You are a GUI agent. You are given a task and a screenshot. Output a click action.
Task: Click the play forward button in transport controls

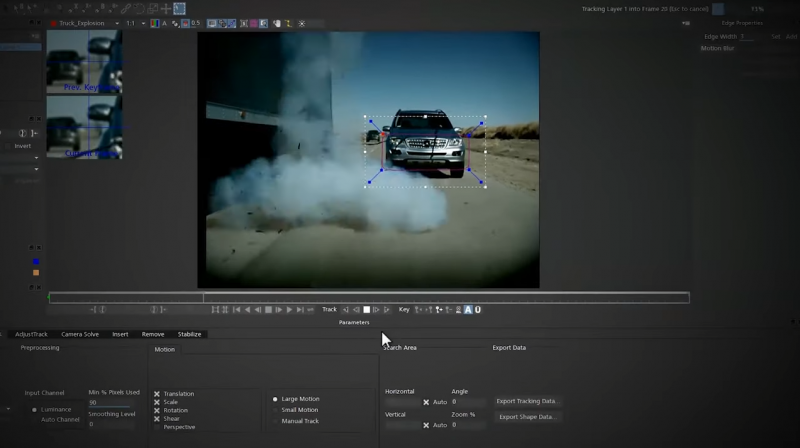coord(289,310)
